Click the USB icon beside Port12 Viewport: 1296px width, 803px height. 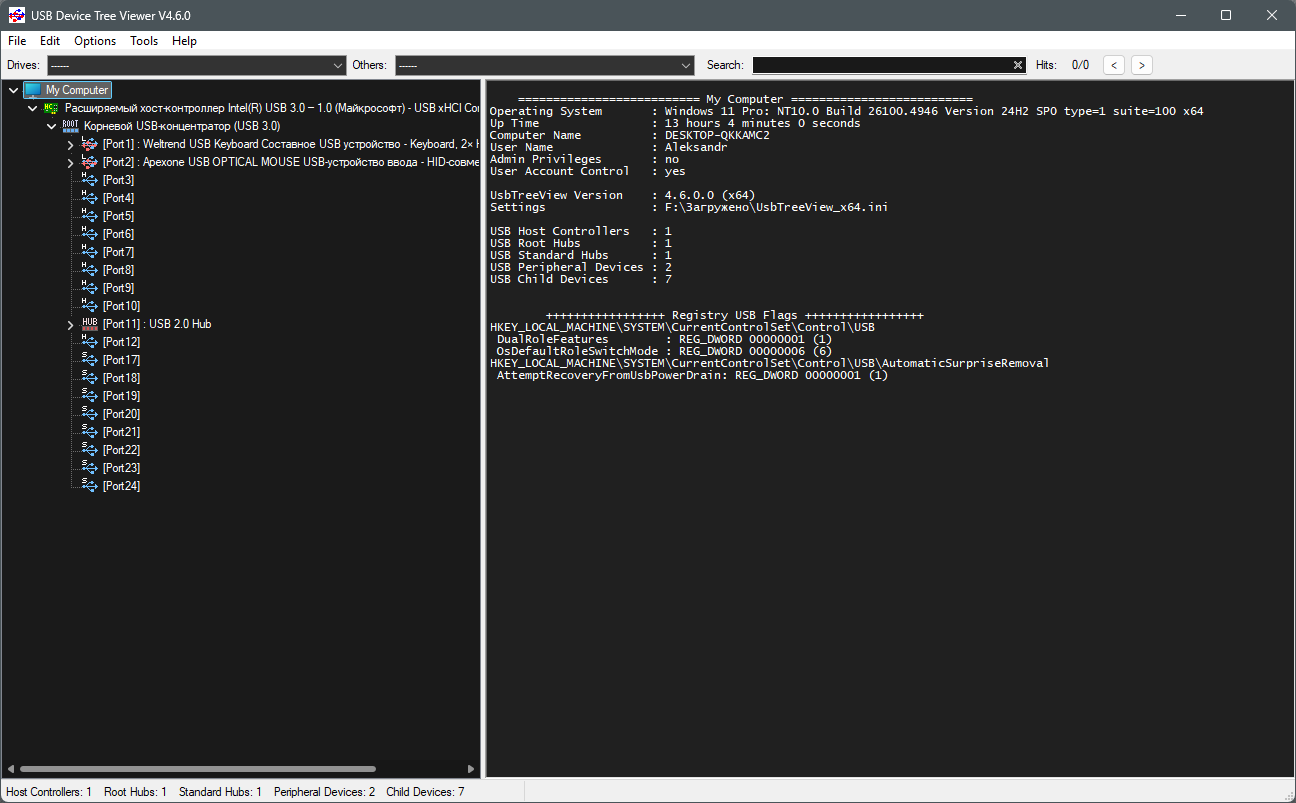click(90, 342)
